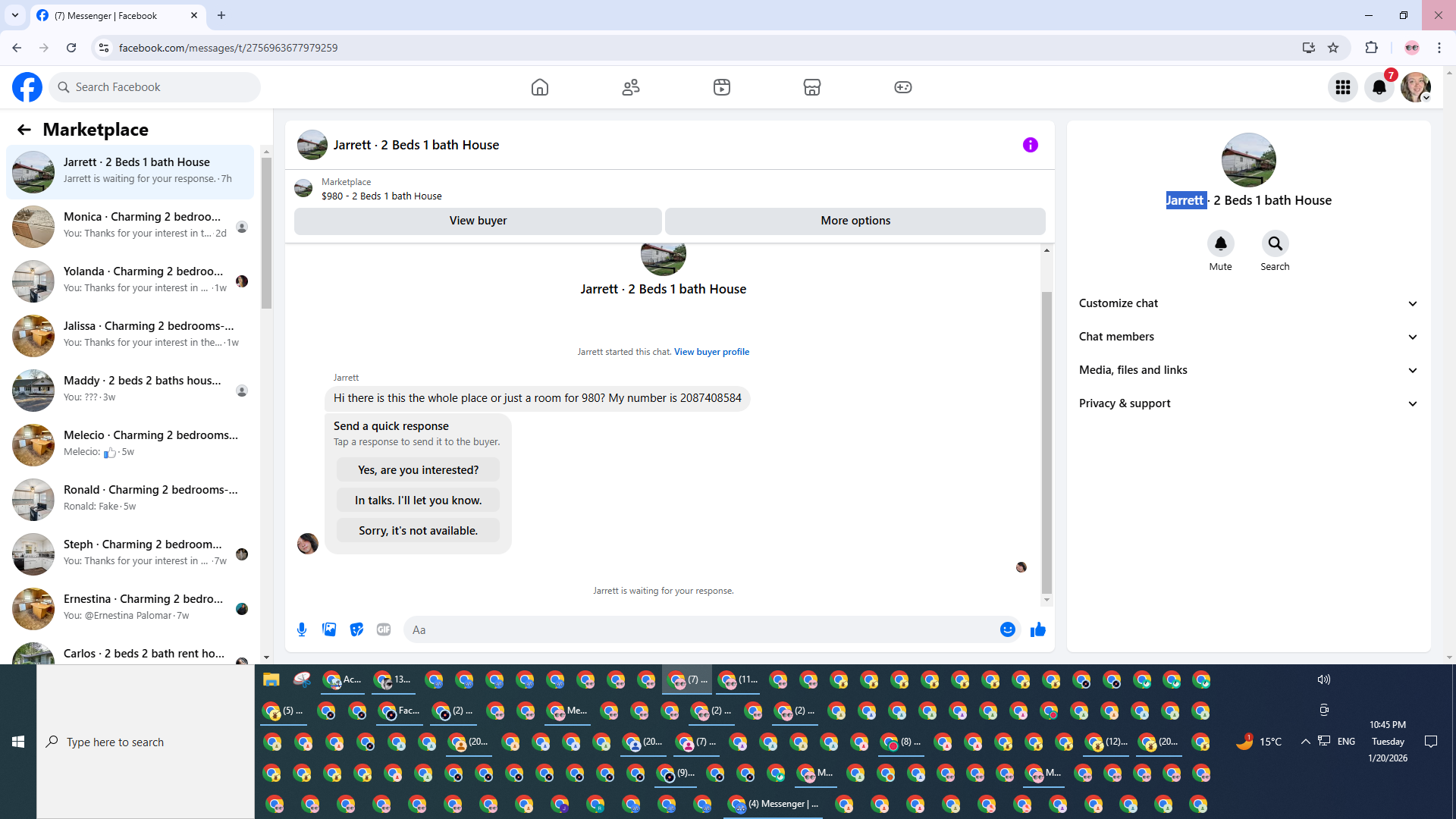Open File Explorer from the taskbar

[271, 679]
